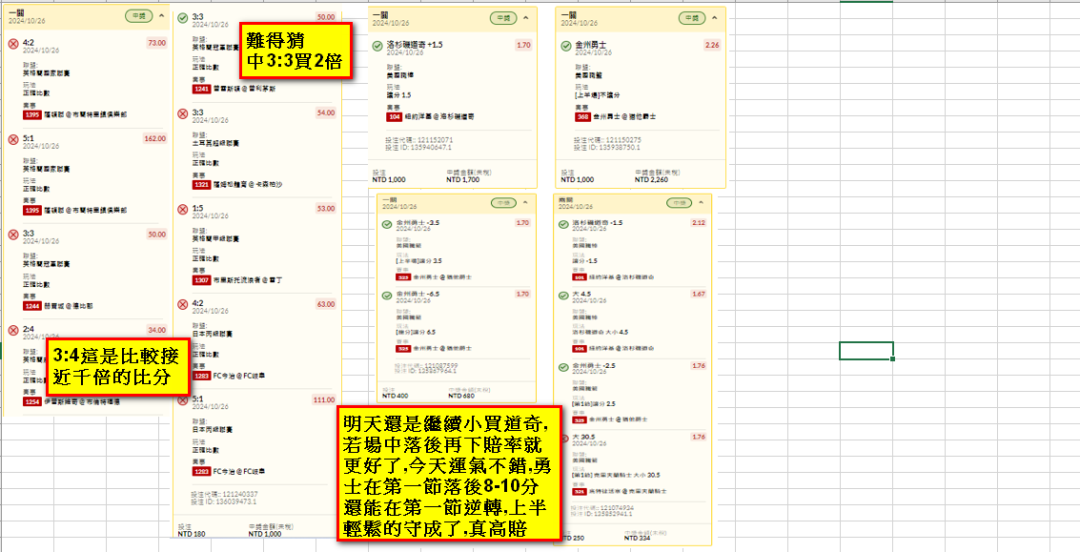Click the 中獎 badge on the 金州勇士 -3.5 slip
Screen dimensions: 1080x552
click(x=503, y=203)
